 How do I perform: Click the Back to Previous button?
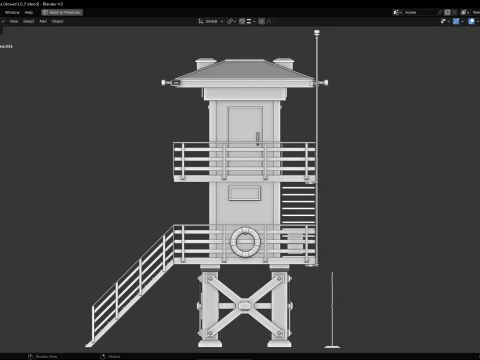tap(62, 12)
